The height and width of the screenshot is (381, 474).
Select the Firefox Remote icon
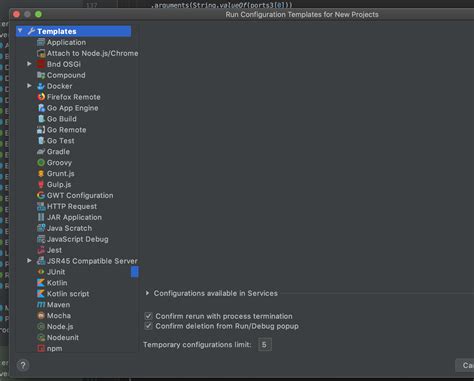tap(41, 97)
